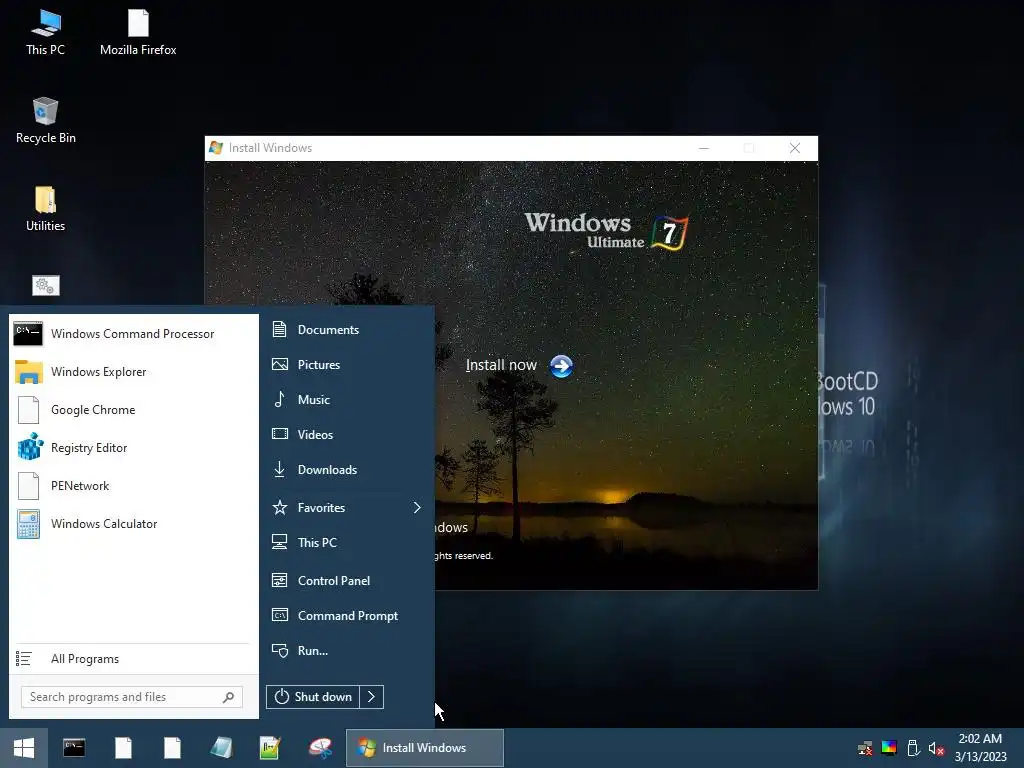Image resolution: width=1024 pixels, height=768 pixels.
Task: Expand shut down options arrow
Action: click(372, 697)
